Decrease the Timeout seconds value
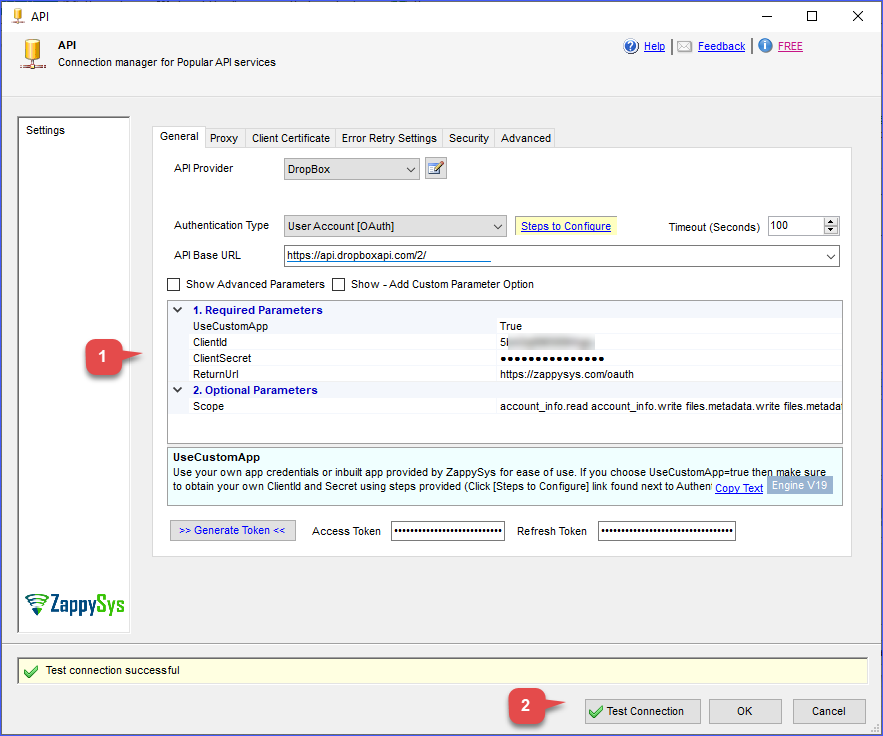This screenshot has height=736, width=883. tap(831, 230)
